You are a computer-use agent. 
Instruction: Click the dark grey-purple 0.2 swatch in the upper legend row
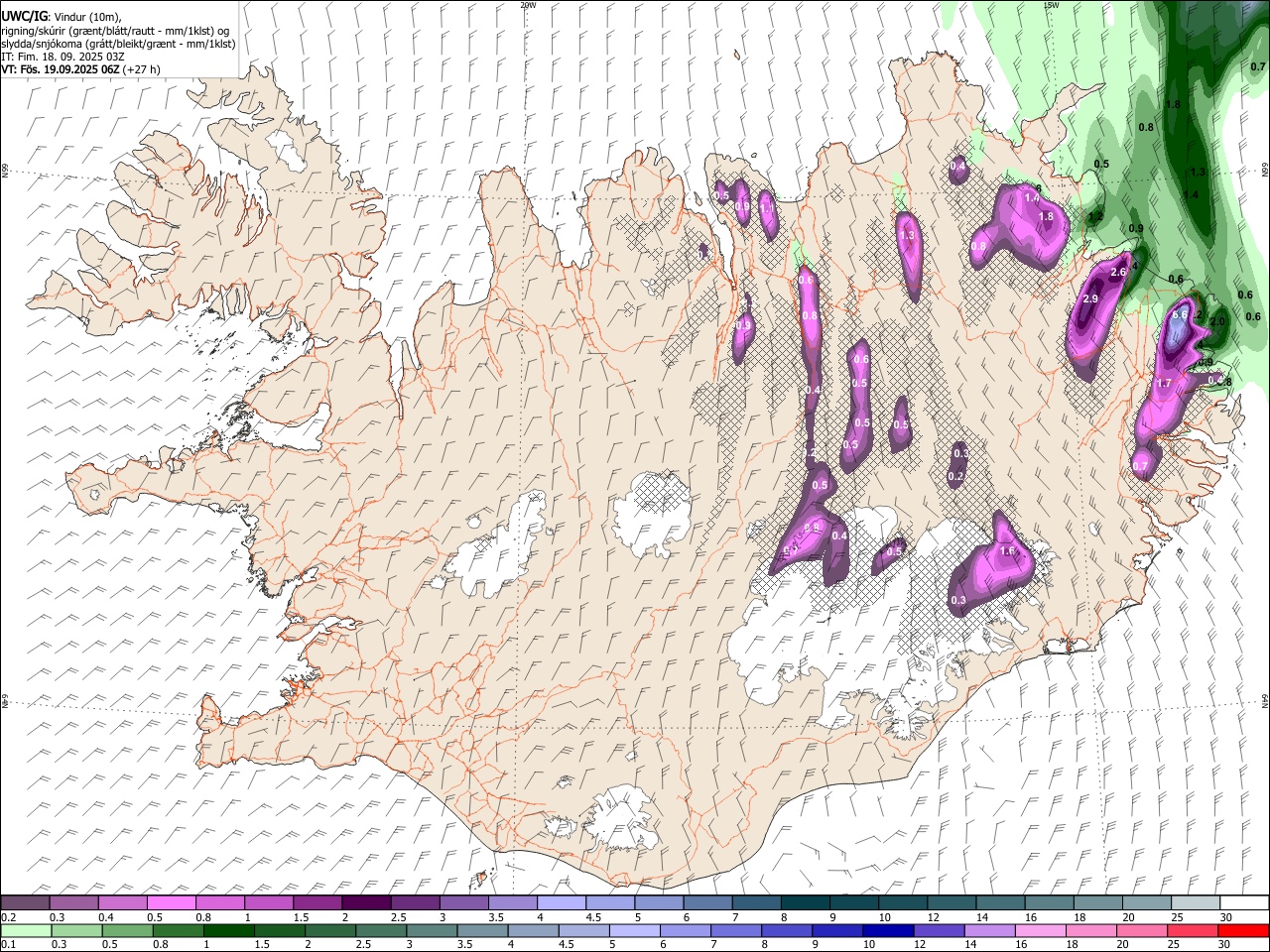[x=26, y=903]
